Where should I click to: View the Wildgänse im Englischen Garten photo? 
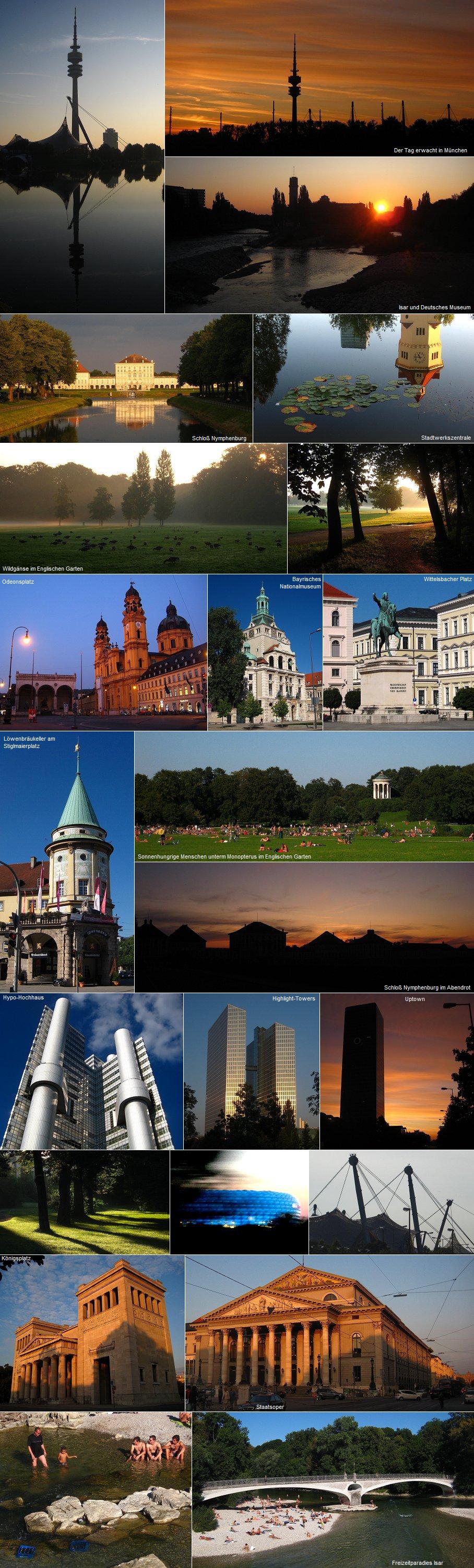143,508
